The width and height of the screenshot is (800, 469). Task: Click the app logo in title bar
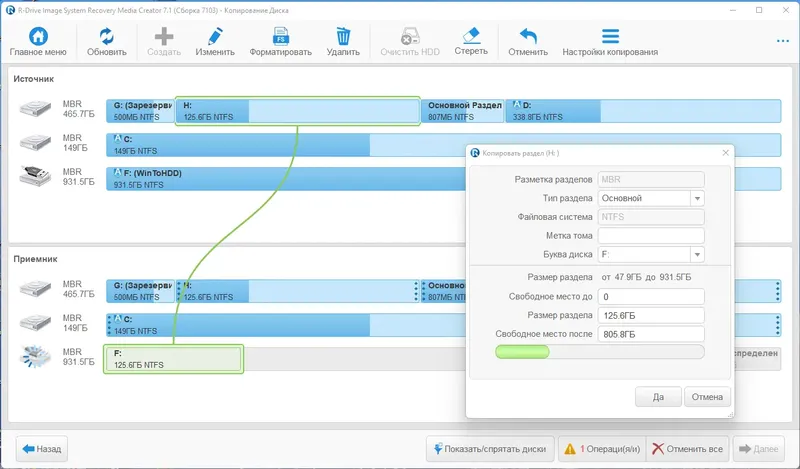coord(10,10)
